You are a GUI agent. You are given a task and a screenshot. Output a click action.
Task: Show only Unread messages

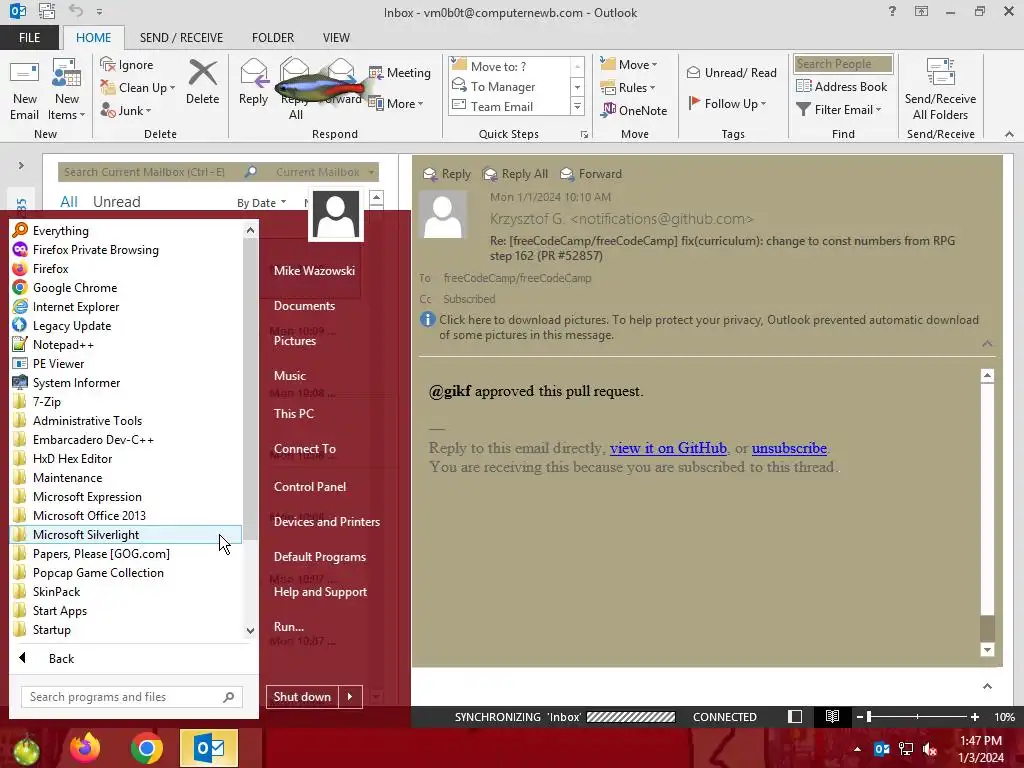click(x=116, y=202)
